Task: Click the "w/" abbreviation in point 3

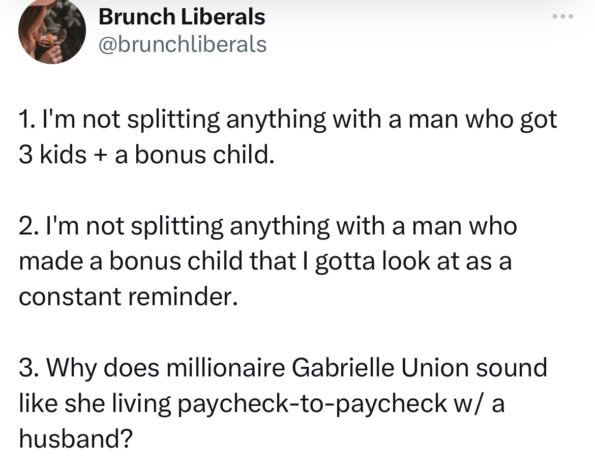Action: point(469,404)
